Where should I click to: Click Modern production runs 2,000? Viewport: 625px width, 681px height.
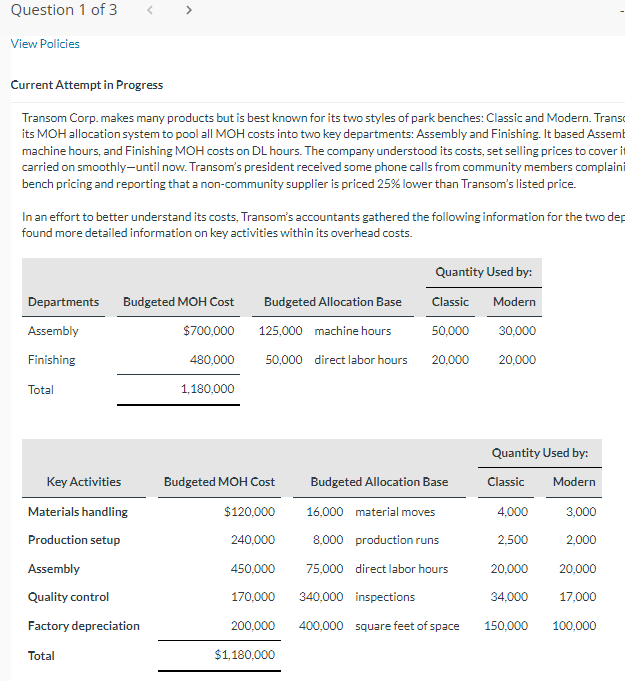pos(581,540)
